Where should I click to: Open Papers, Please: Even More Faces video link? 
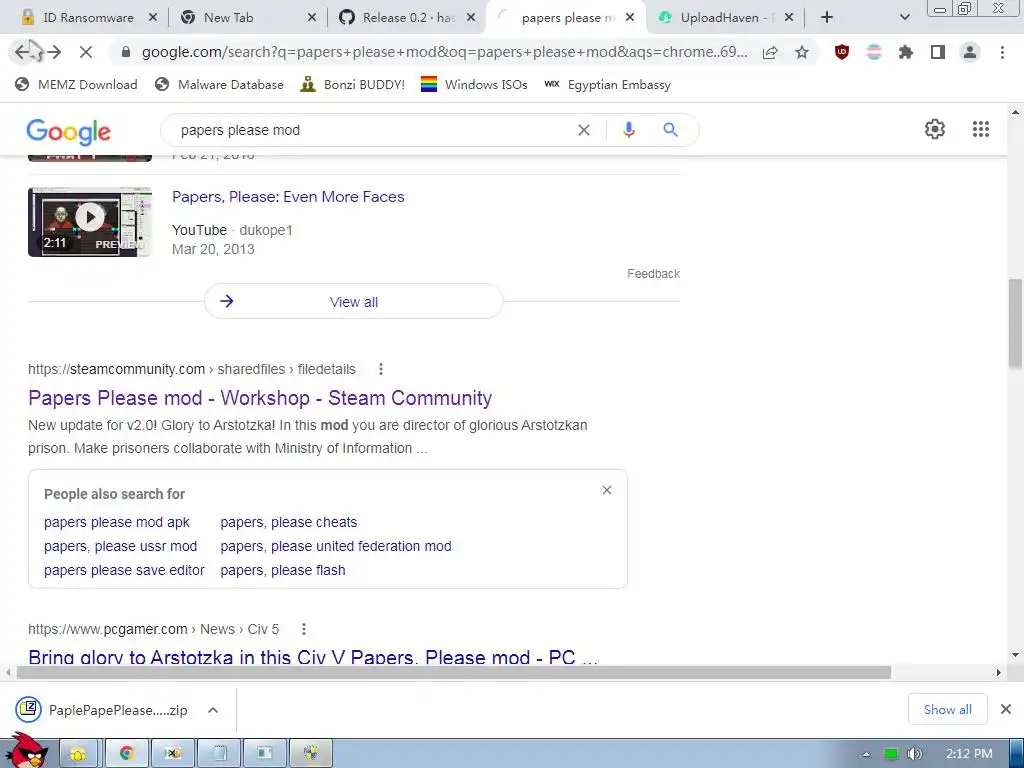tap(288, 197)
